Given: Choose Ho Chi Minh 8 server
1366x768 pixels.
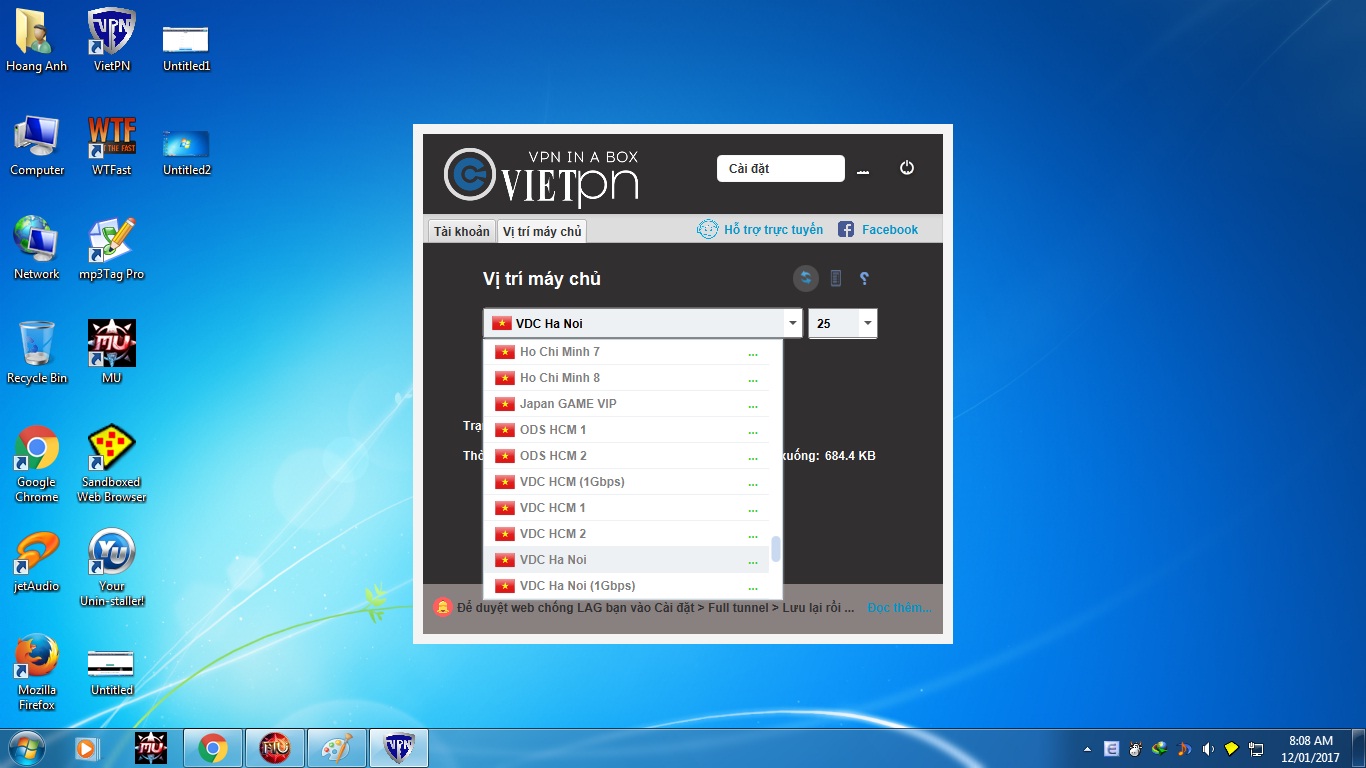Looking at the screenshot, I should point(627,378).
